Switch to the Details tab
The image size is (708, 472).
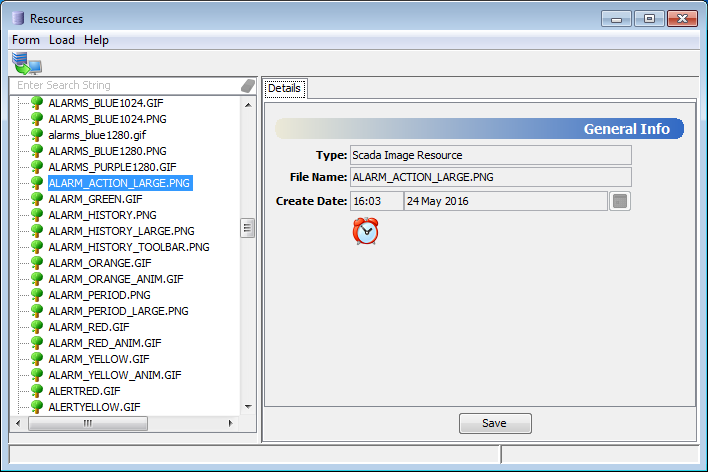284,88
